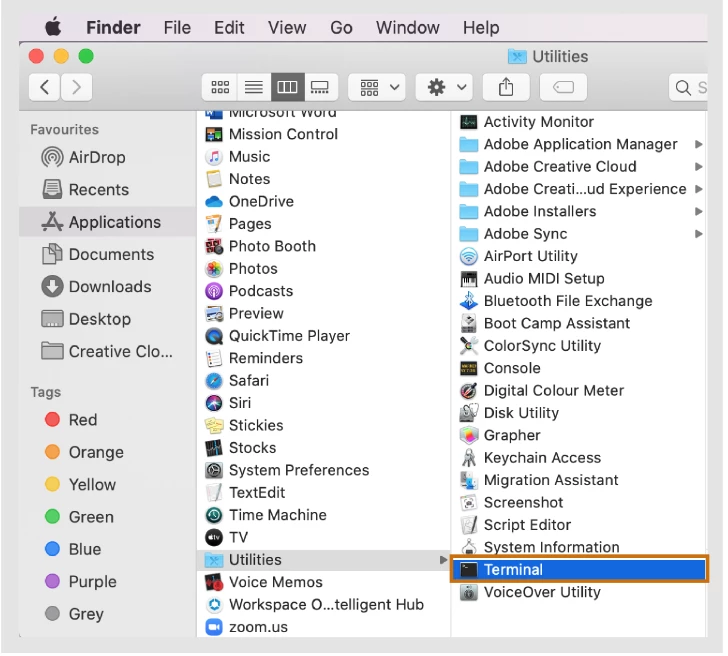728x656 pixels.
Task: Click the Search field
Action: (x=690, y=87)
